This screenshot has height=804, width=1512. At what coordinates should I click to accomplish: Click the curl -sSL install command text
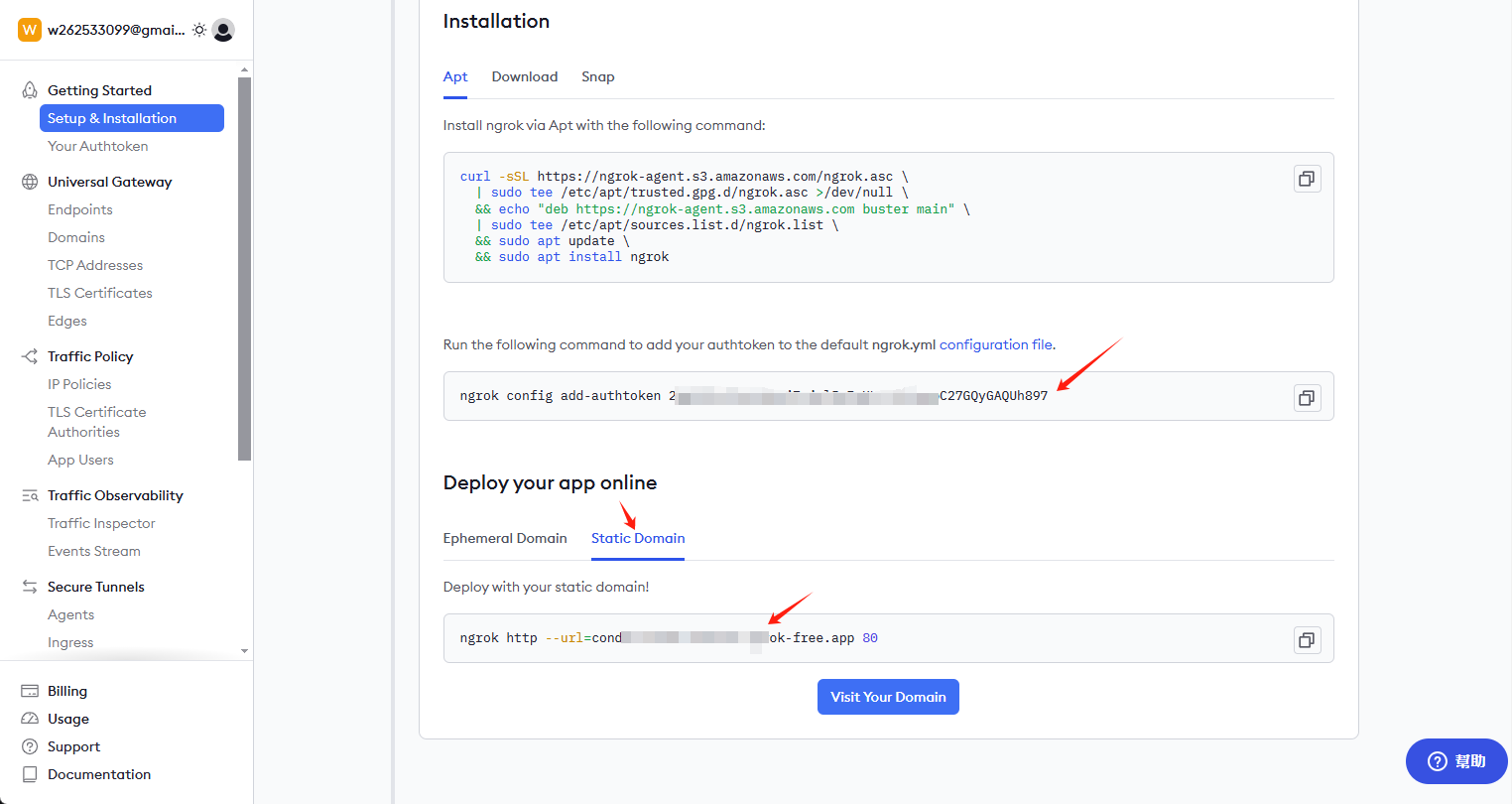tap(714, 216)
